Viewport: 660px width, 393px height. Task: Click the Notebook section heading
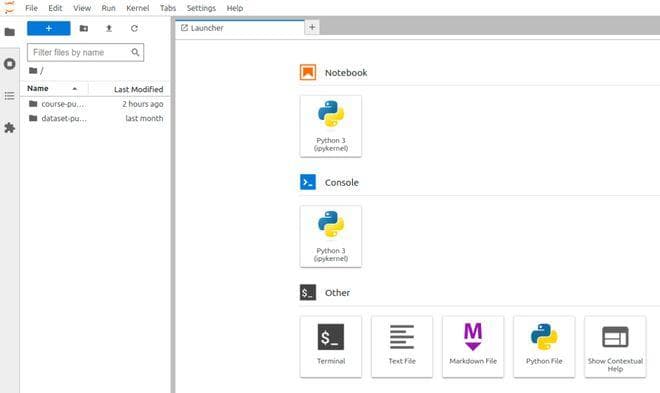pos(346,73)
